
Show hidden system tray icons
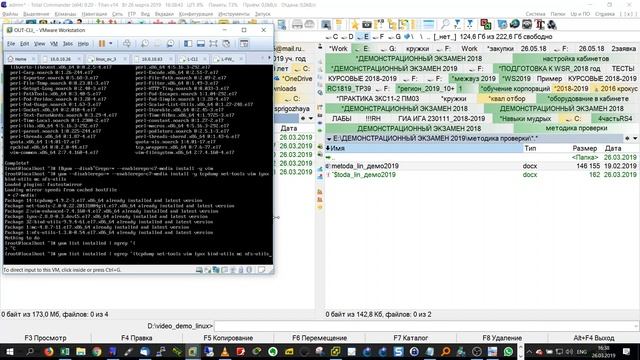pos(529,351)
